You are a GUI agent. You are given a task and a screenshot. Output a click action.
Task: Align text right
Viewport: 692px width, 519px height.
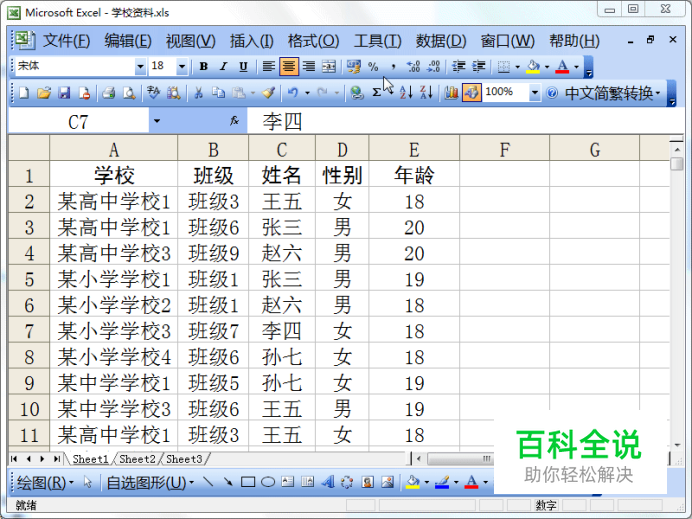[308, 67]
